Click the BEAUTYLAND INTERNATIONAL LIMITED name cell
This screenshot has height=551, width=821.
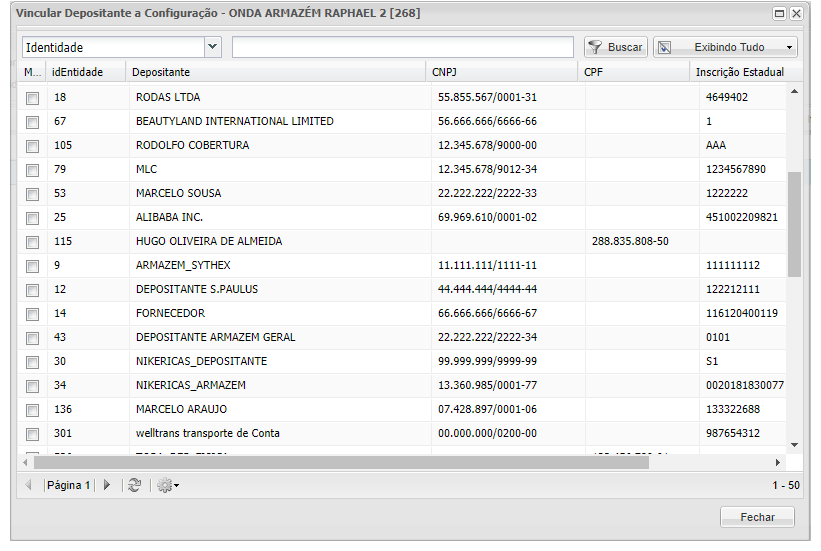235,122
